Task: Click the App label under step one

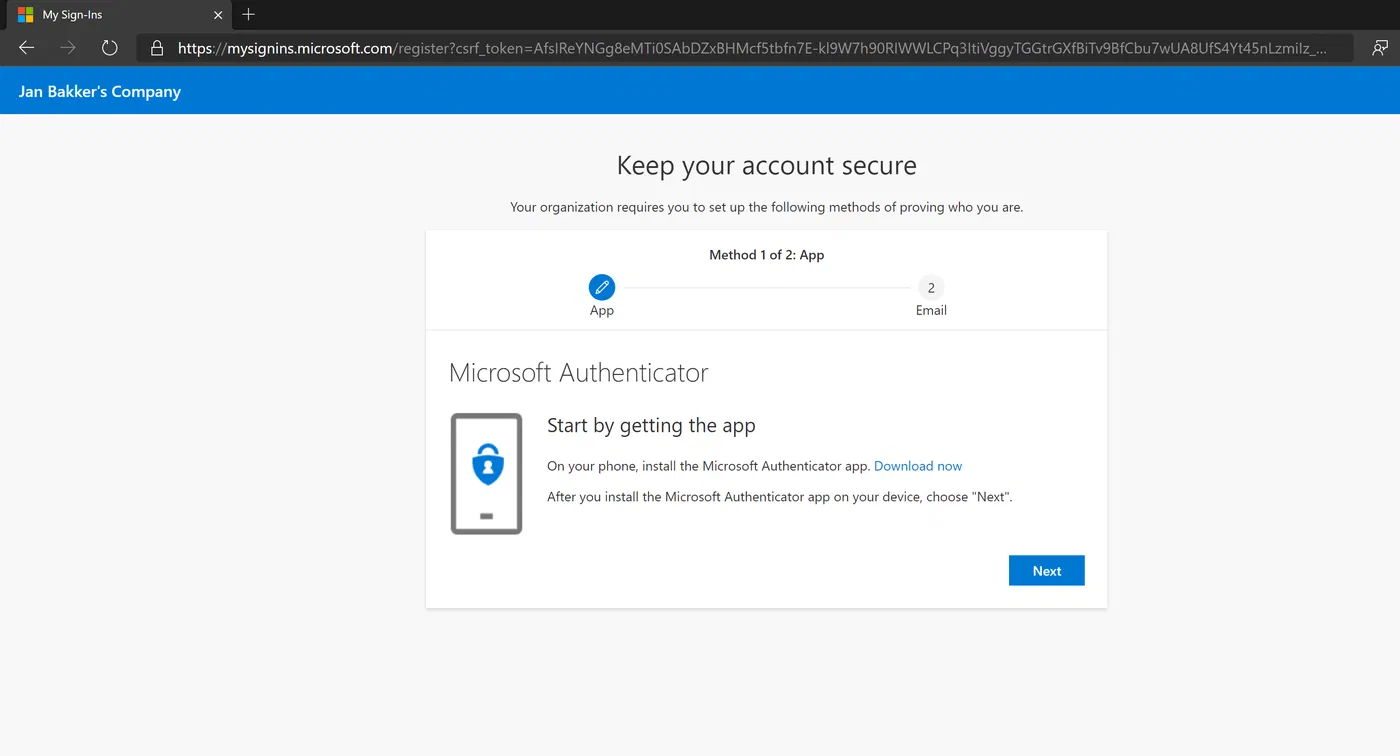Action: [602, 311]
